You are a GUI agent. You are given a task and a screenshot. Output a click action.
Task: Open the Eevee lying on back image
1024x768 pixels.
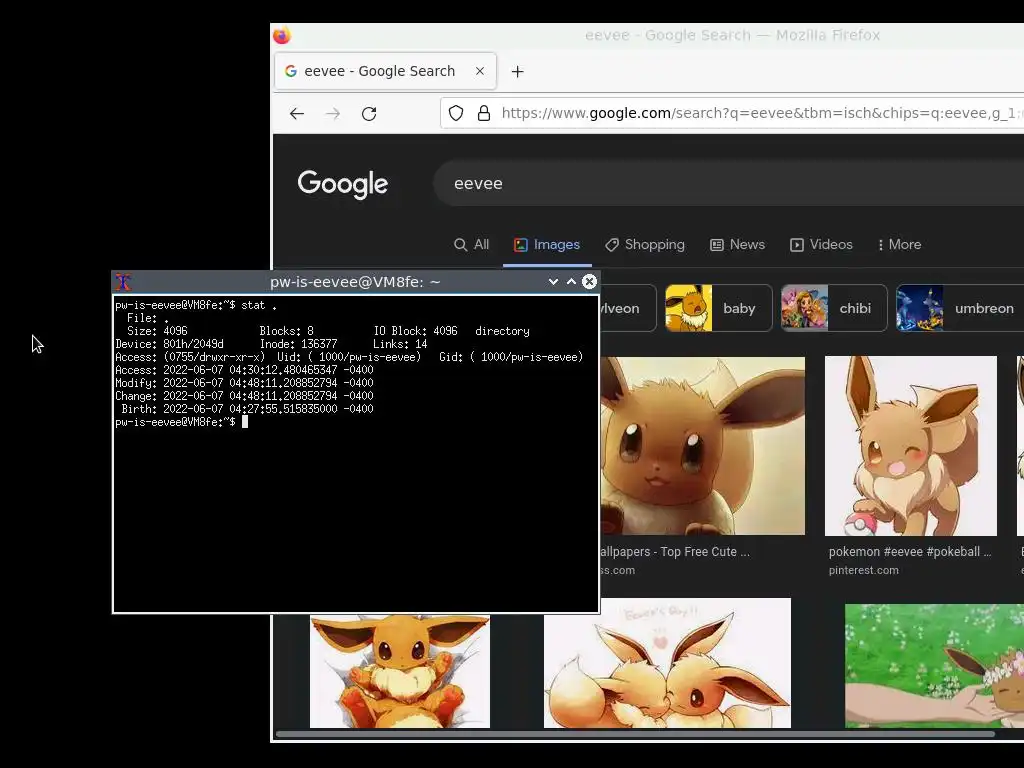tap(400, 670)
